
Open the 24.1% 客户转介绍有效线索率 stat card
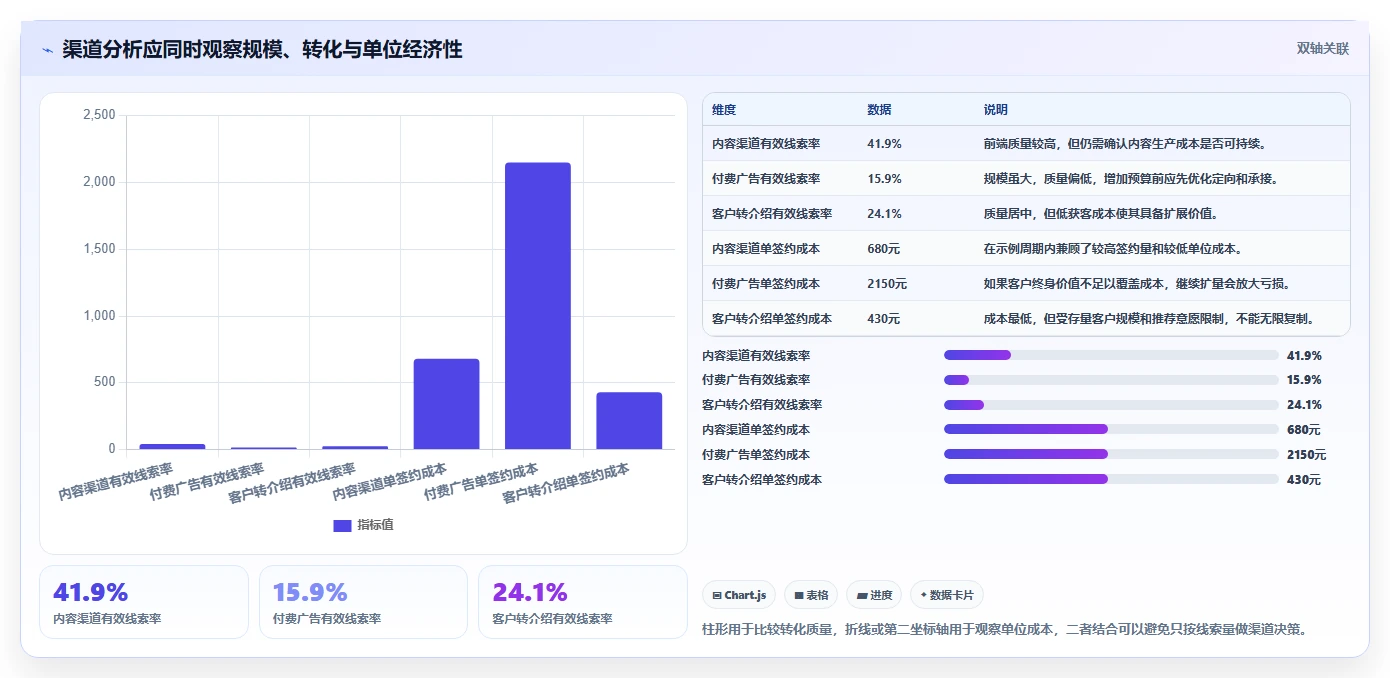[583, 602]
